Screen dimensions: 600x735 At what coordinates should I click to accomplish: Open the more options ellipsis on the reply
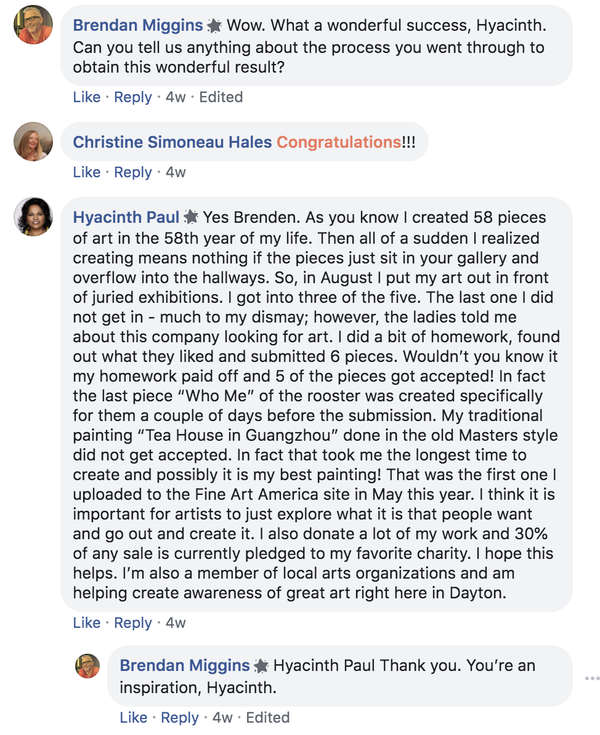[x=591, y=677]
